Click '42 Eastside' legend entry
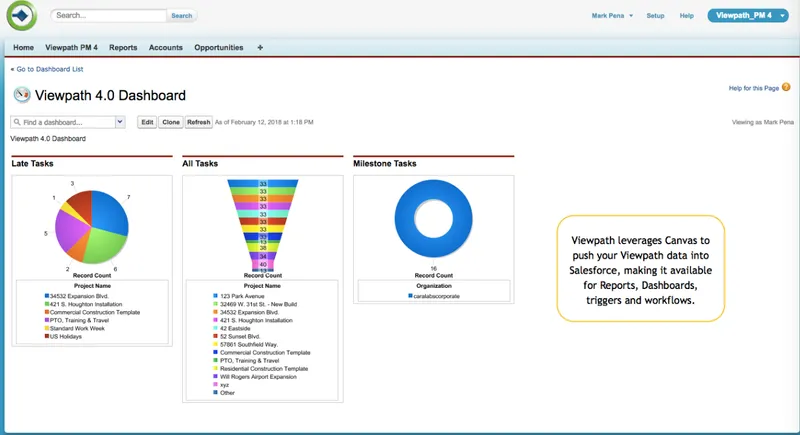 235,328
